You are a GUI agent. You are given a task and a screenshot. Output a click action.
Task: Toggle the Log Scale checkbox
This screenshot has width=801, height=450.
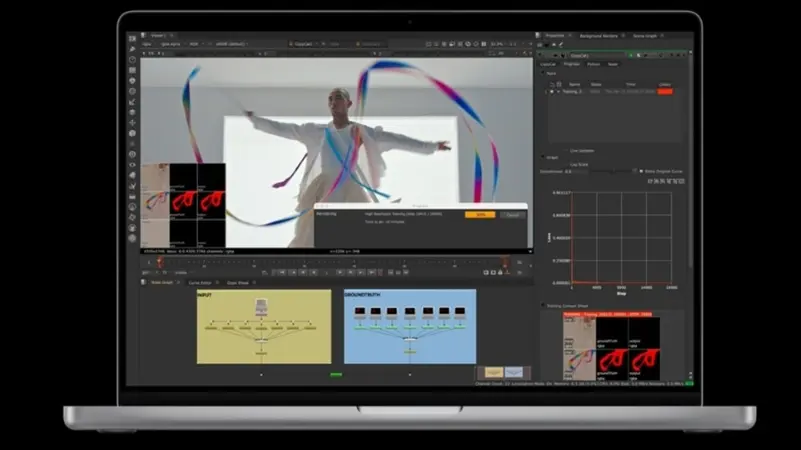[566, 164]
